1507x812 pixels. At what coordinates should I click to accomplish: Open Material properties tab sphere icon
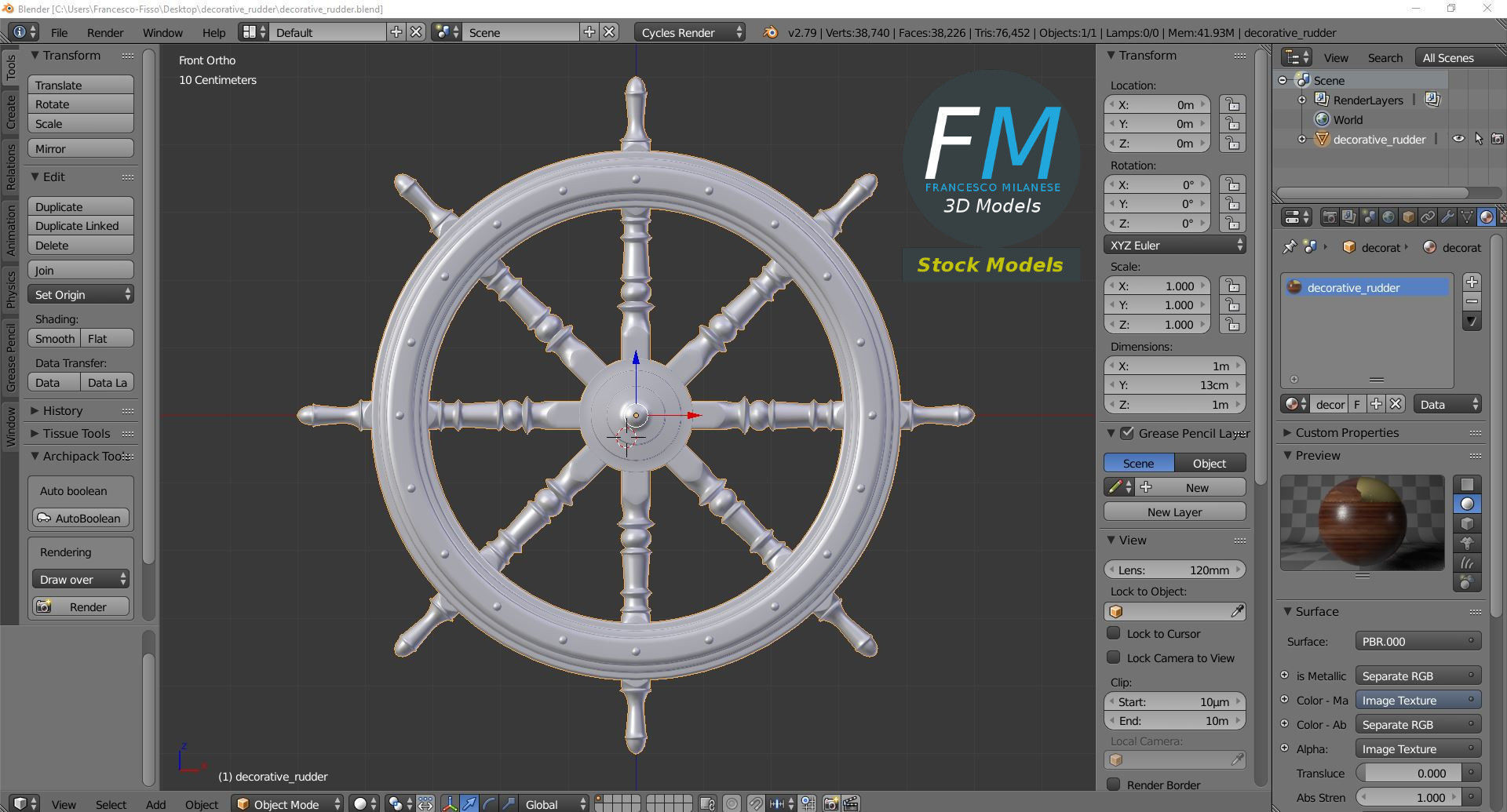click(x=1487, y=217)
